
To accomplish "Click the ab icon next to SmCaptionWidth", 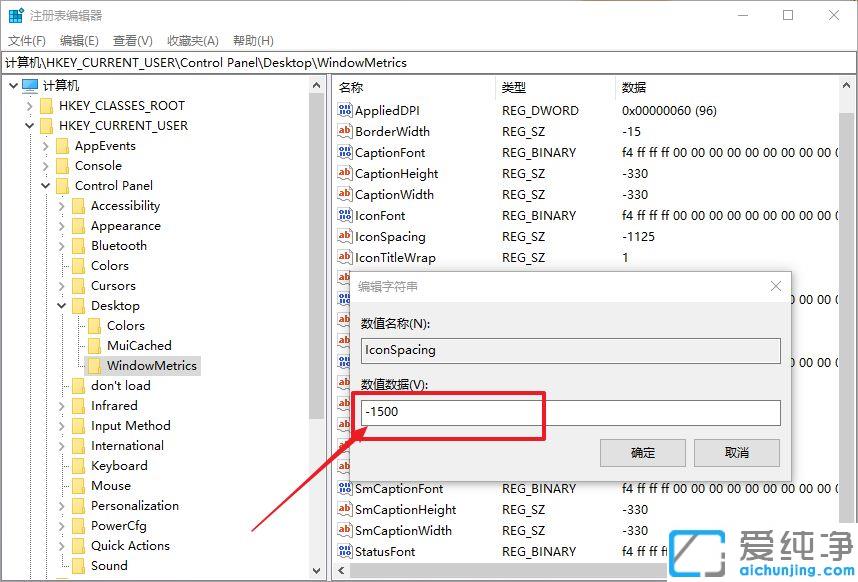I will click(344, 530).
